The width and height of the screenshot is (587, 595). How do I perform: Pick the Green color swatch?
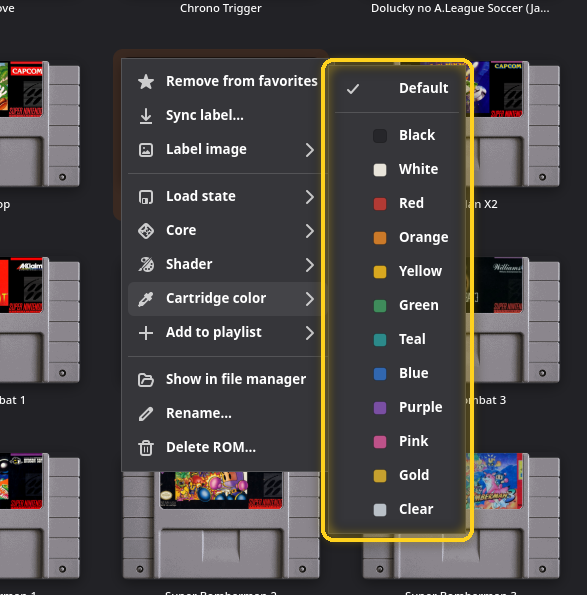(x=380, y=306)
